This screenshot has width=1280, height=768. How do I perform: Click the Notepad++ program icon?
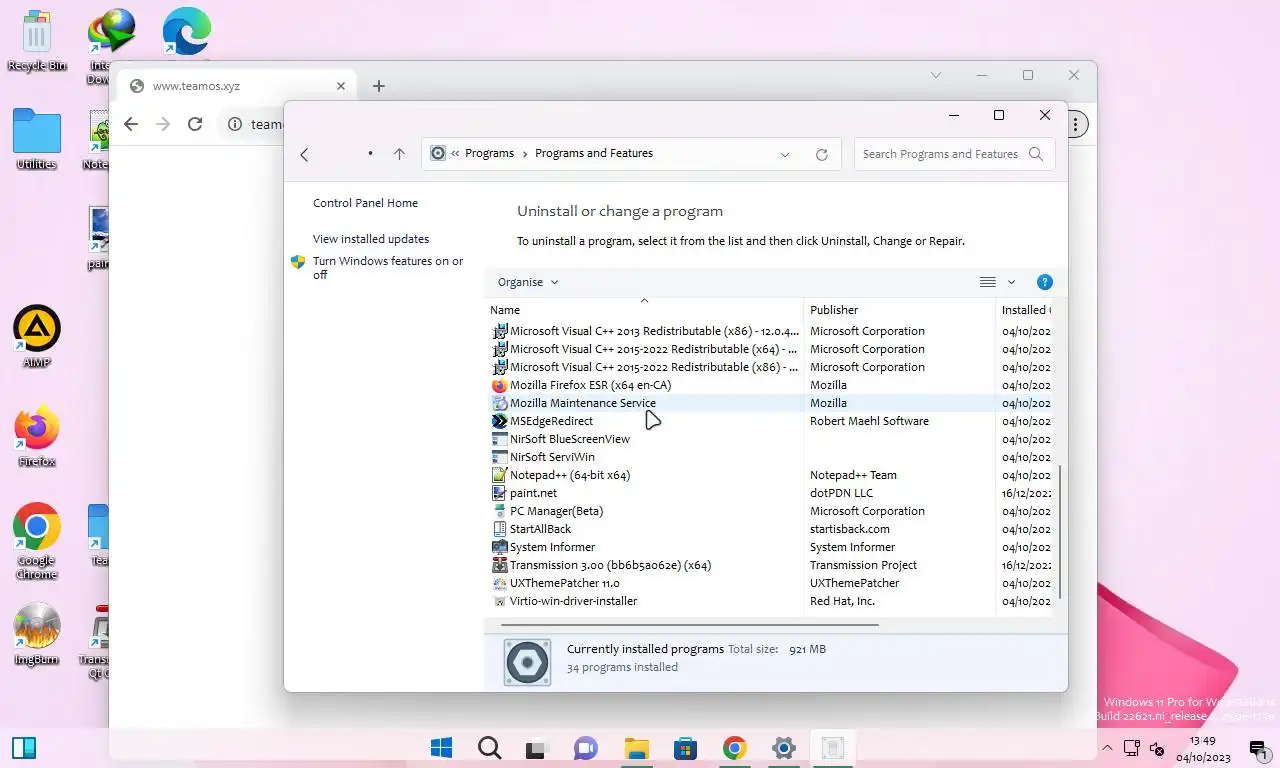coord(500,475)
